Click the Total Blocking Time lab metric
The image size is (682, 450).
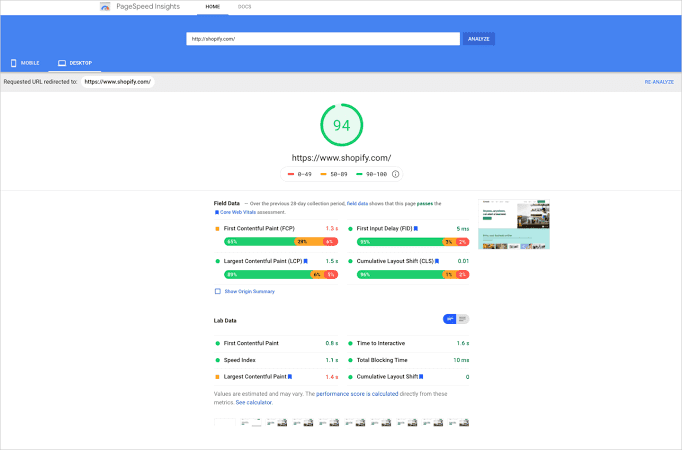[x=382, y=360]
